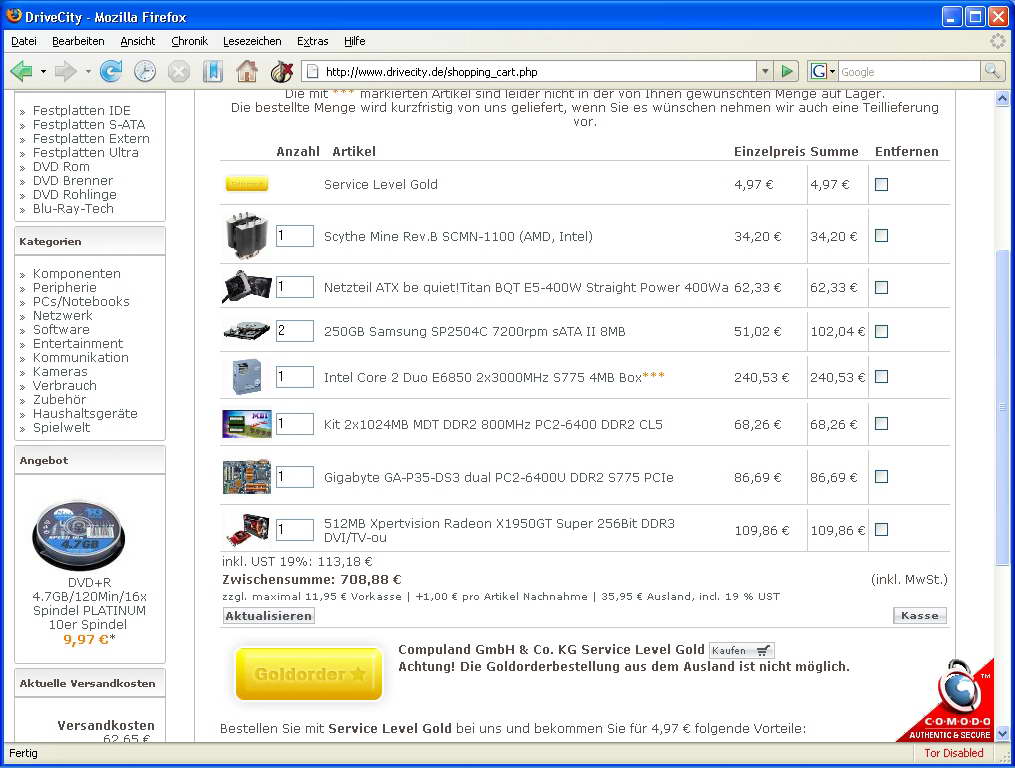
Task: Check remove box for Intel Core 2 Duo
Action: (881, 377)
